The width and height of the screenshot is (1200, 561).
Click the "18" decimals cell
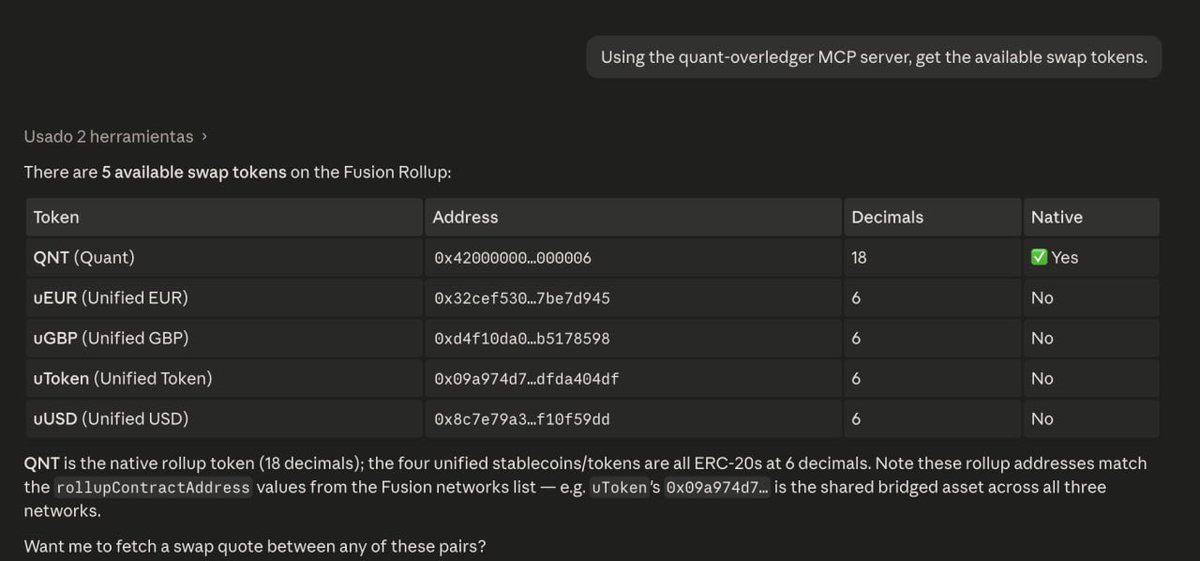coord(932,257)
